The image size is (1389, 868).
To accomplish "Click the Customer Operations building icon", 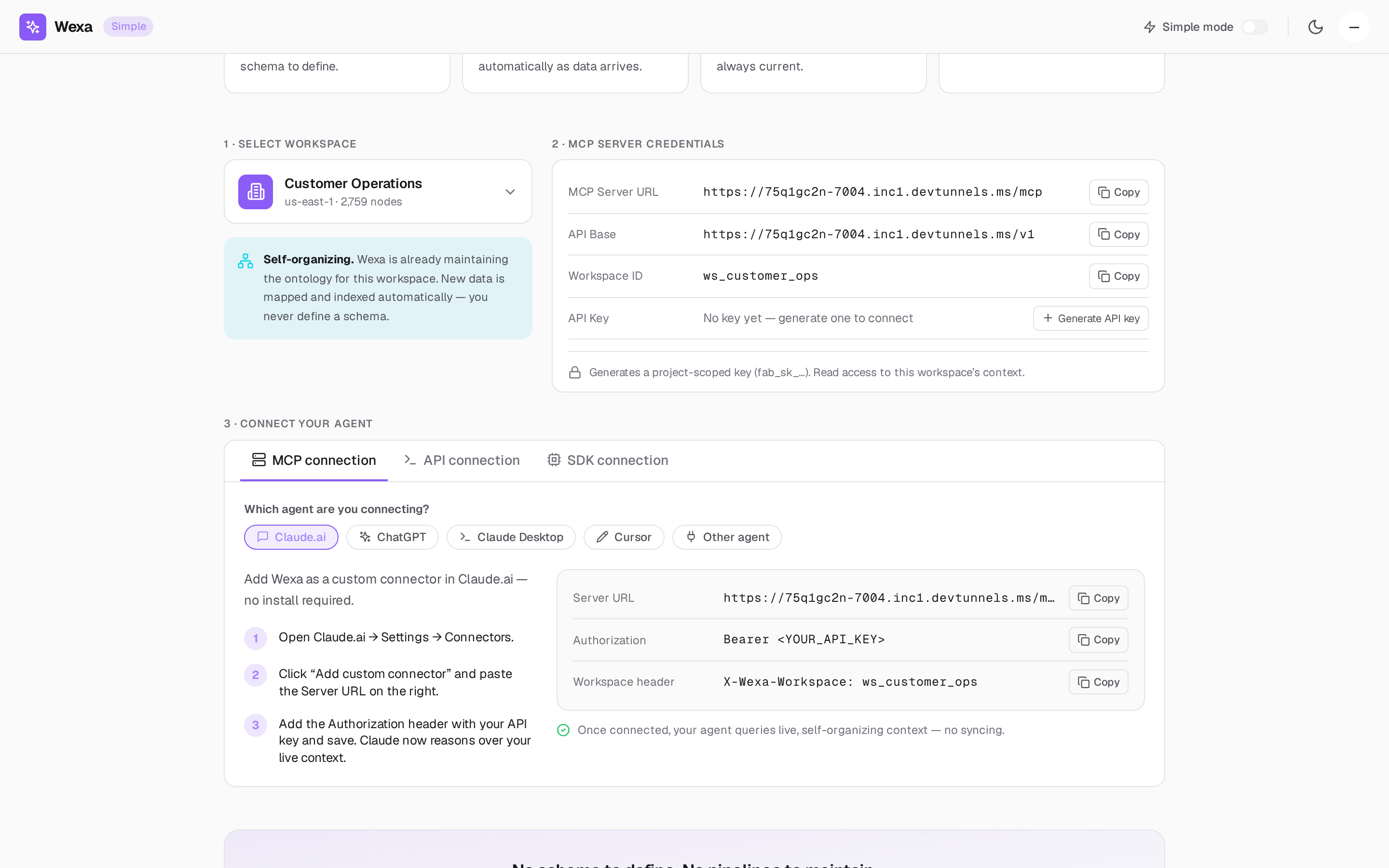I will [256, 192].
